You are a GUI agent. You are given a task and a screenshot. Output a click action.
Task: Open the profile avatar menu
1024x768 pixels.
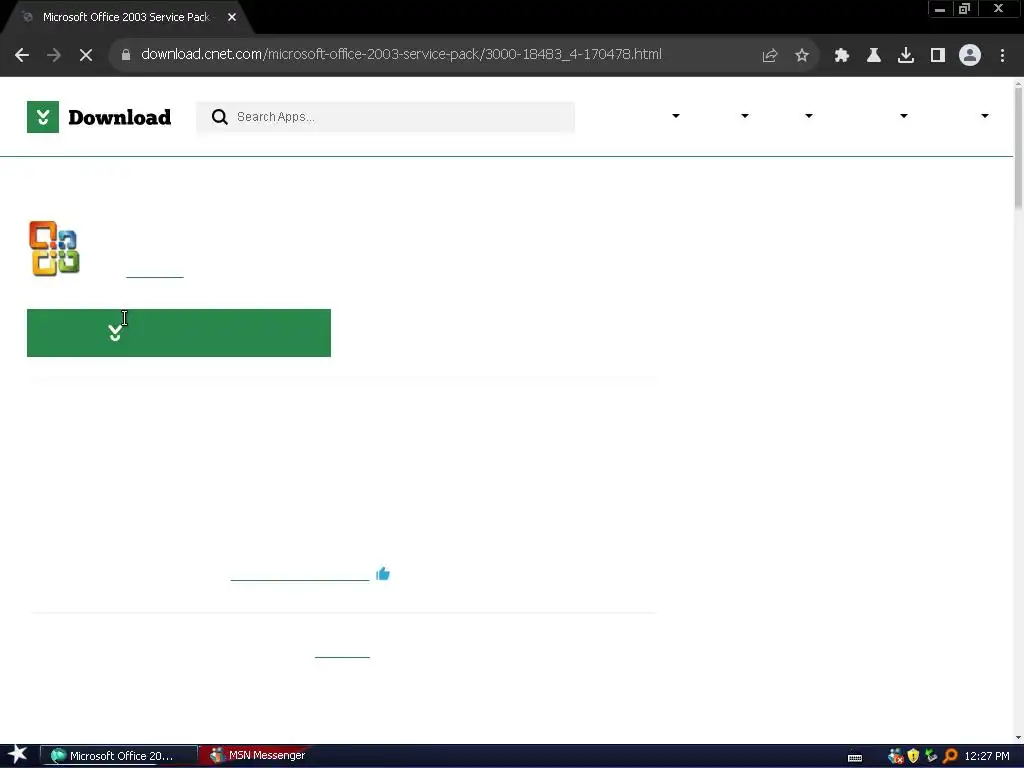(x=970, y=55)
